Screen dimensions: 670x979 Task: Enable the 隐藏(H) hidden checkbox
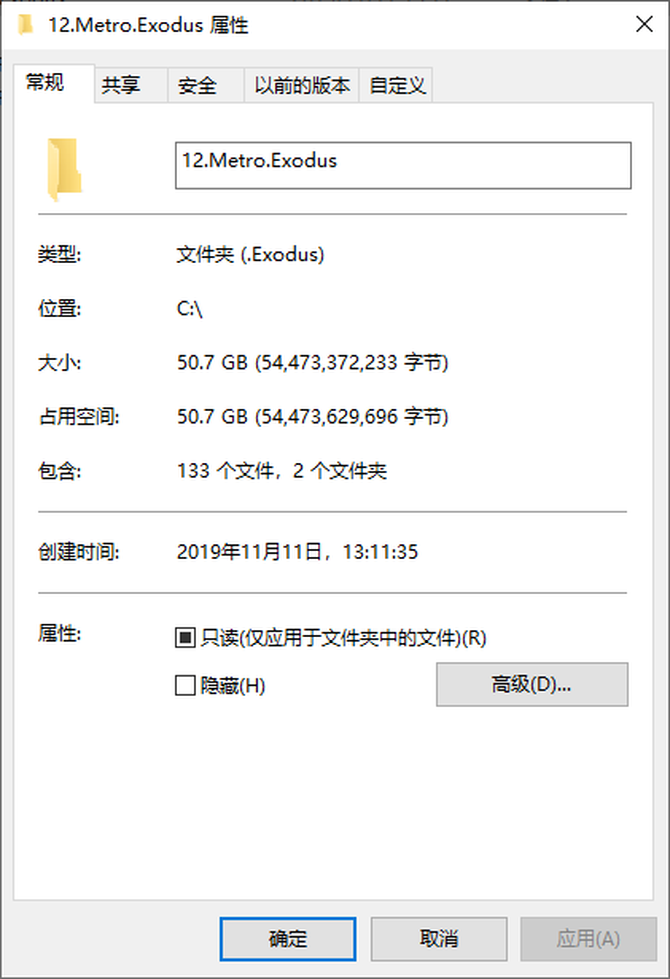[x=185, y=686]
